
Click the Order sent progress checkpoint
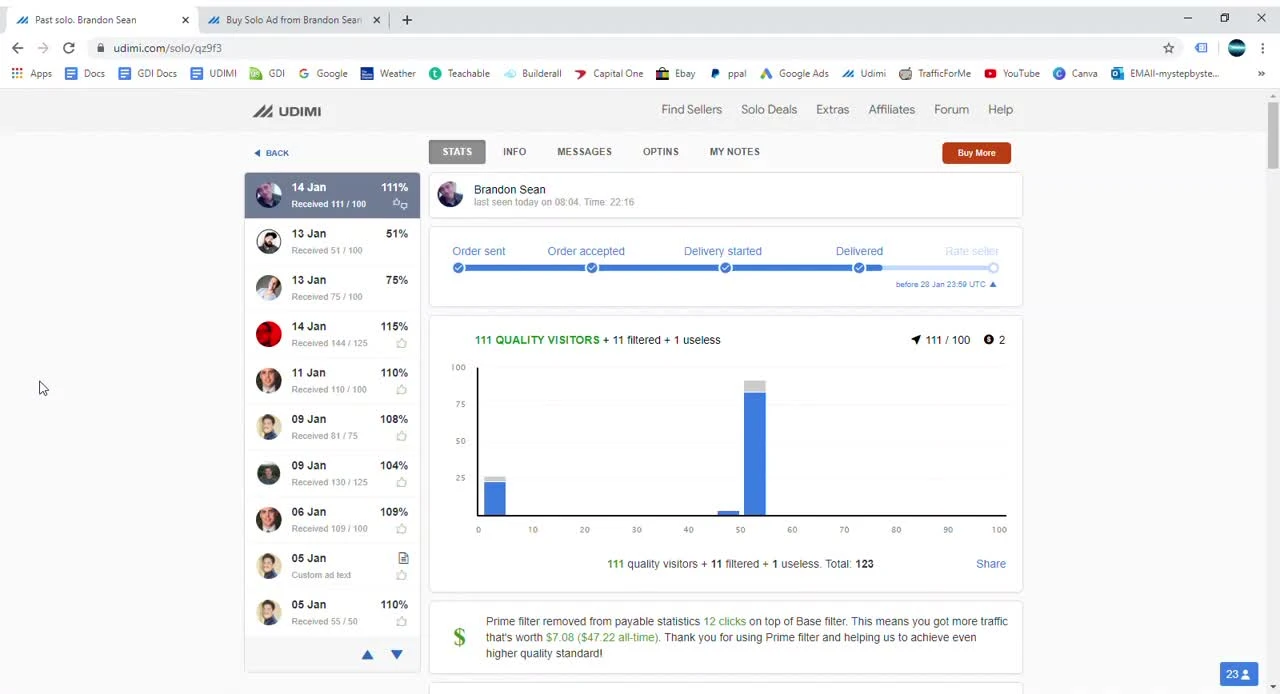click(458, 268)
